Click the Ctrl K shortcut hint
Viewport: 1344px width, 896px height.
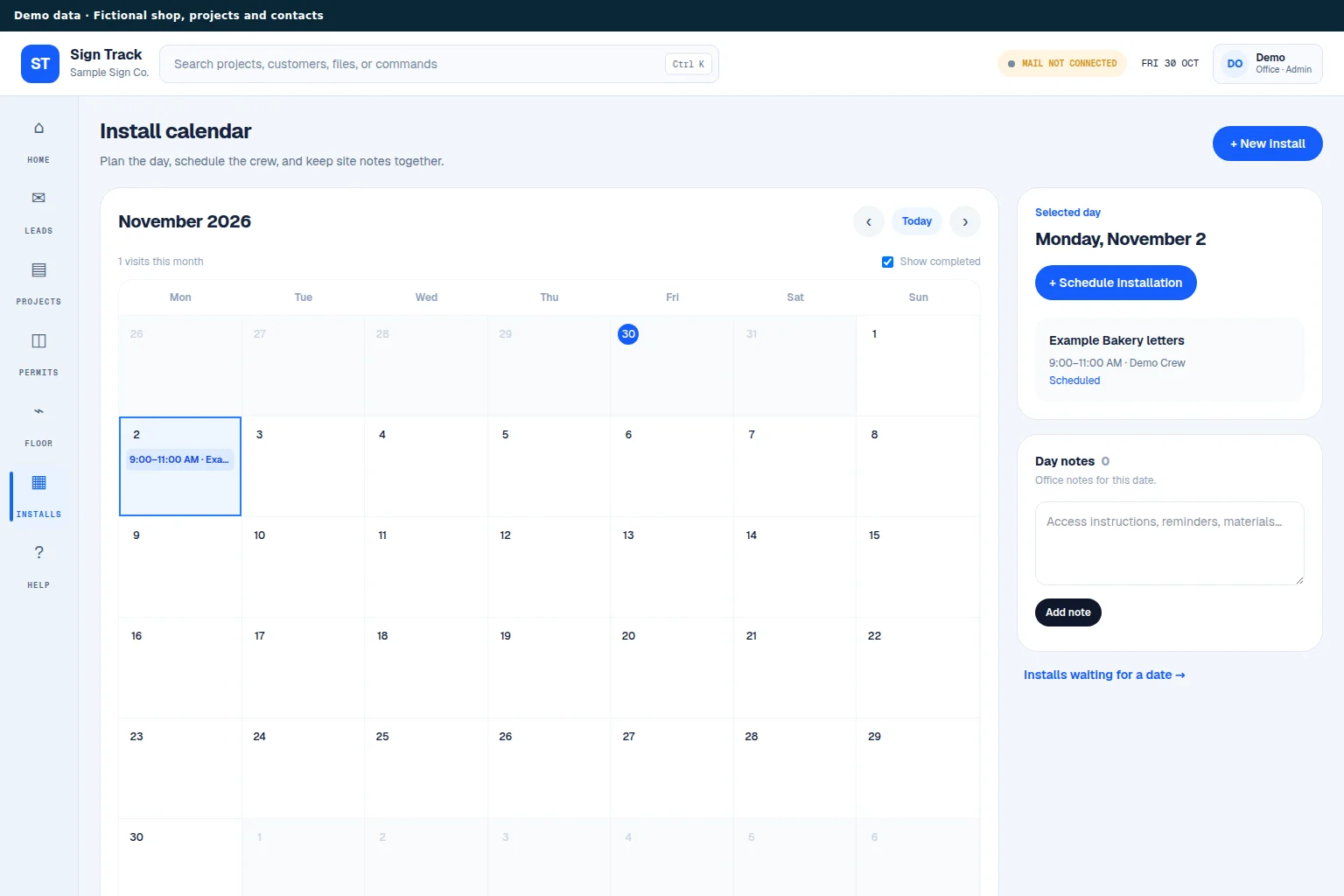coord(689,64)
